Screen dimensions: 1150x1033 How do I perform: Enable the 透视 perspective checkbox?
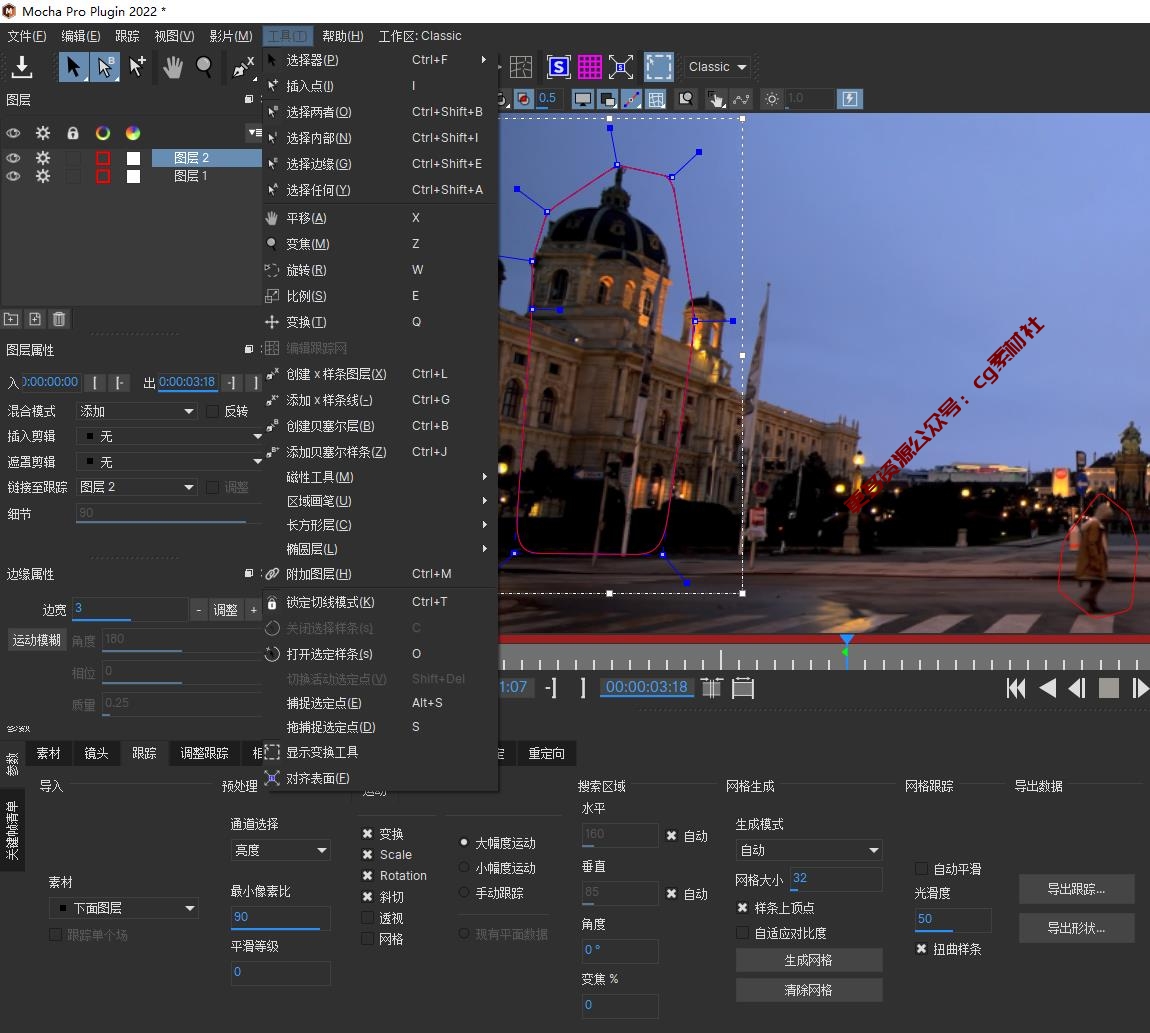(367, 918)
